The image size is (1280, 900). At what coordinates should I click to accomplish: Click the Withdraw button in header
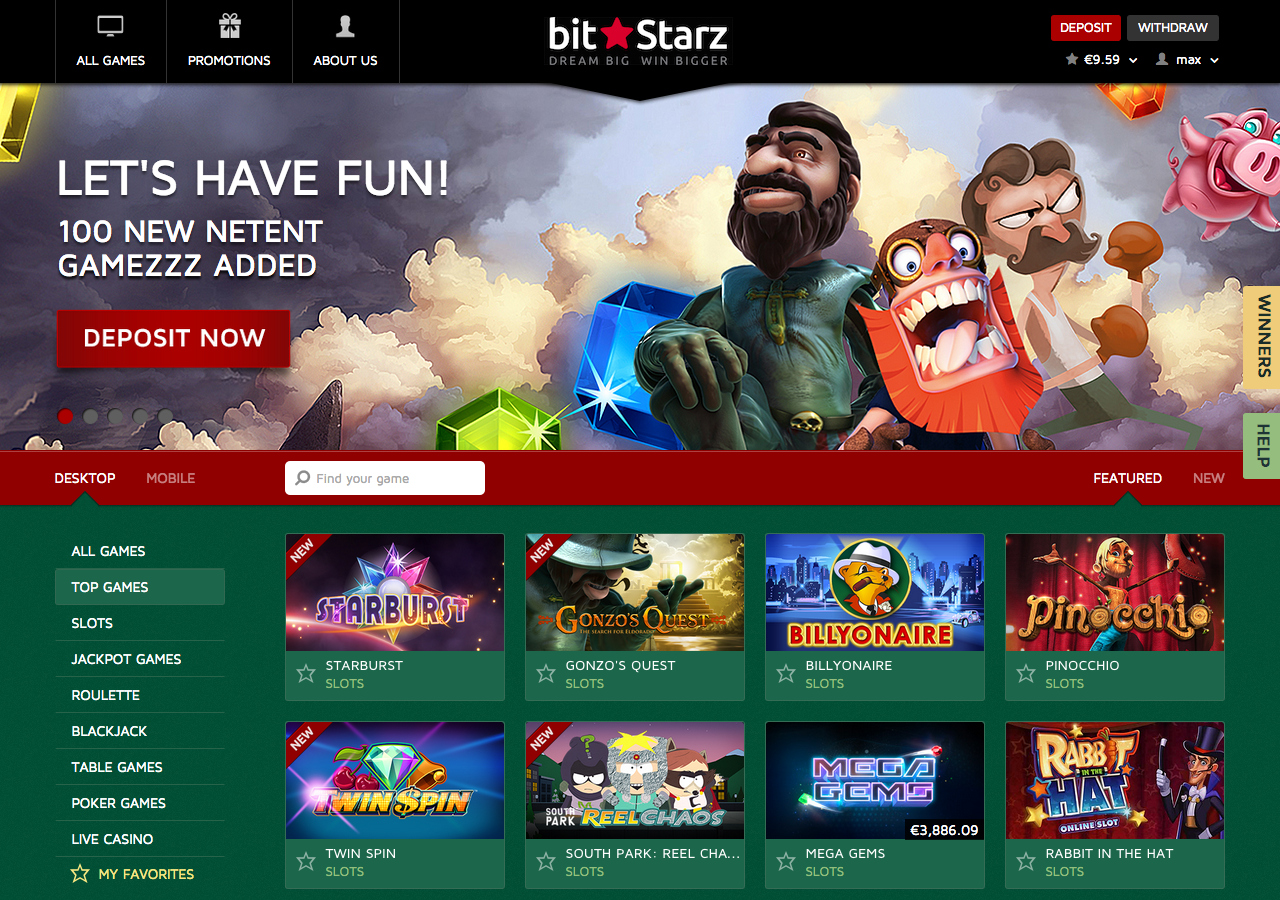[1172, 28]
